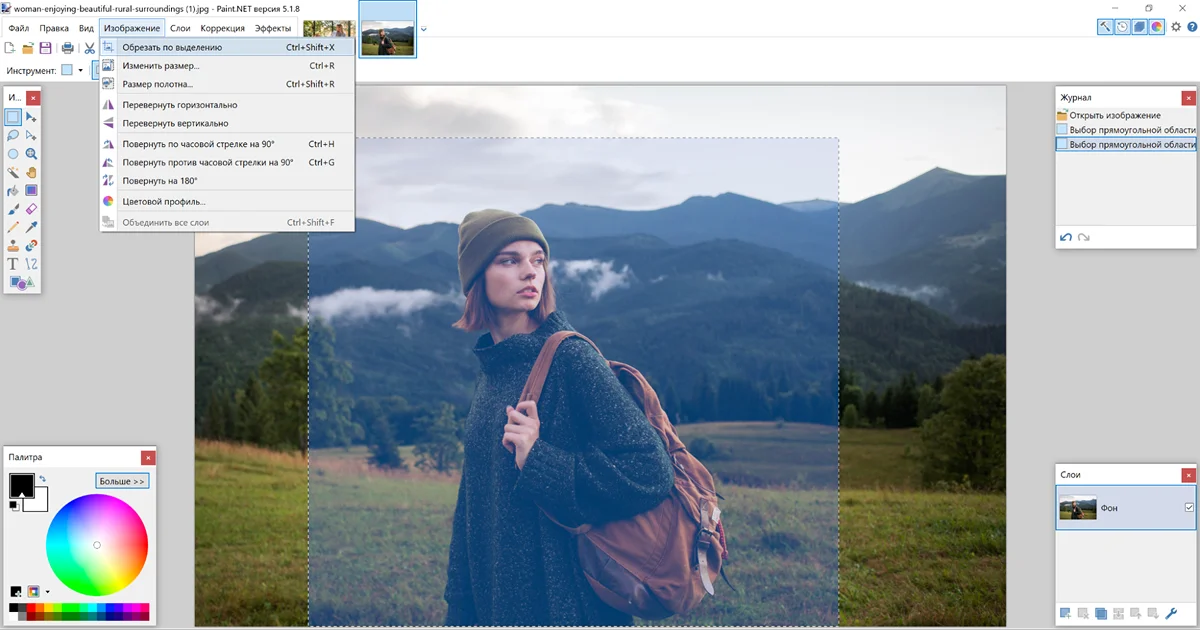
Task: Click the Save floppy disk icon
Action: (x=45, y=48)
